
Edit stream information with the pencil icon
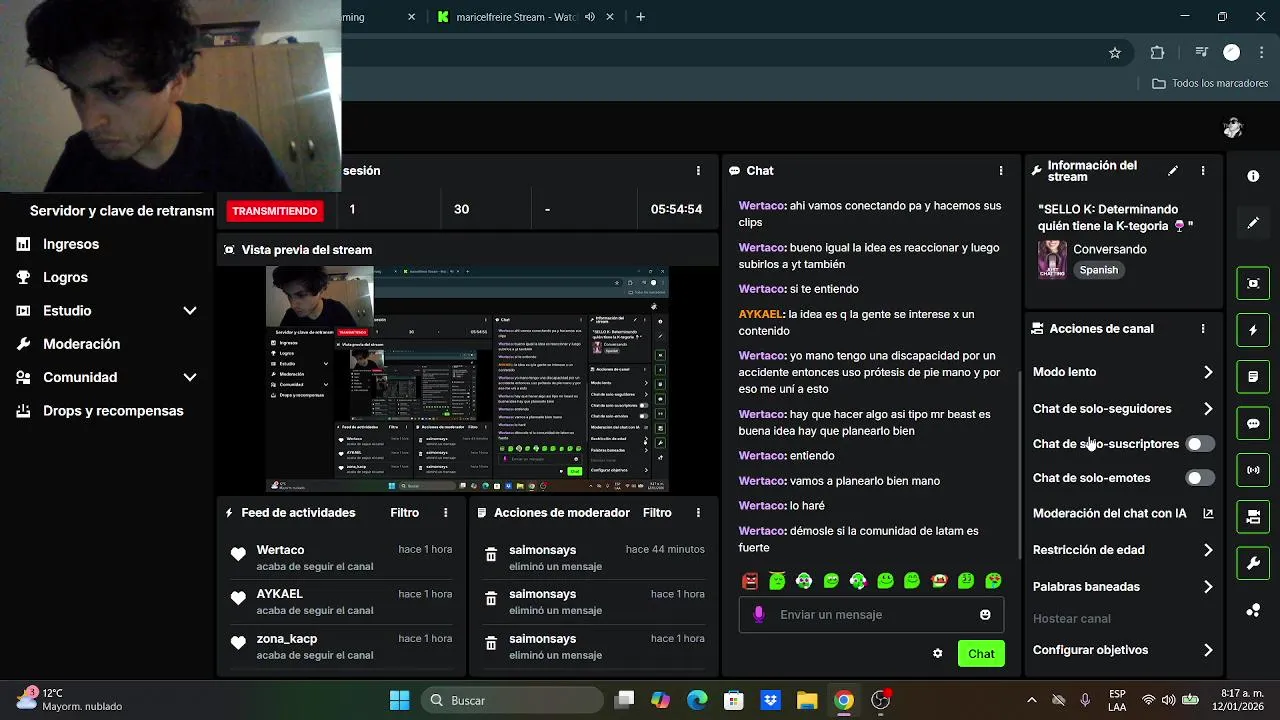pyautogui.click(x=1173, y=171)
